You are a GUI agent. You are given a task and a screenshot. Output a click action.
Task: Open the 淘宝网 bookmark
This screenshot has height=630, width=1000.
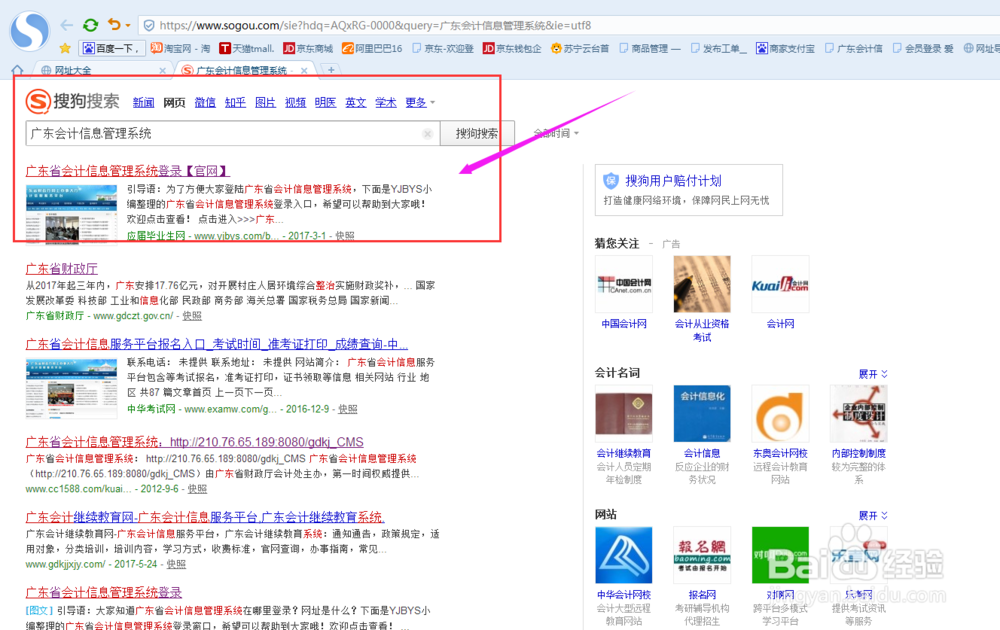(180, 48)
